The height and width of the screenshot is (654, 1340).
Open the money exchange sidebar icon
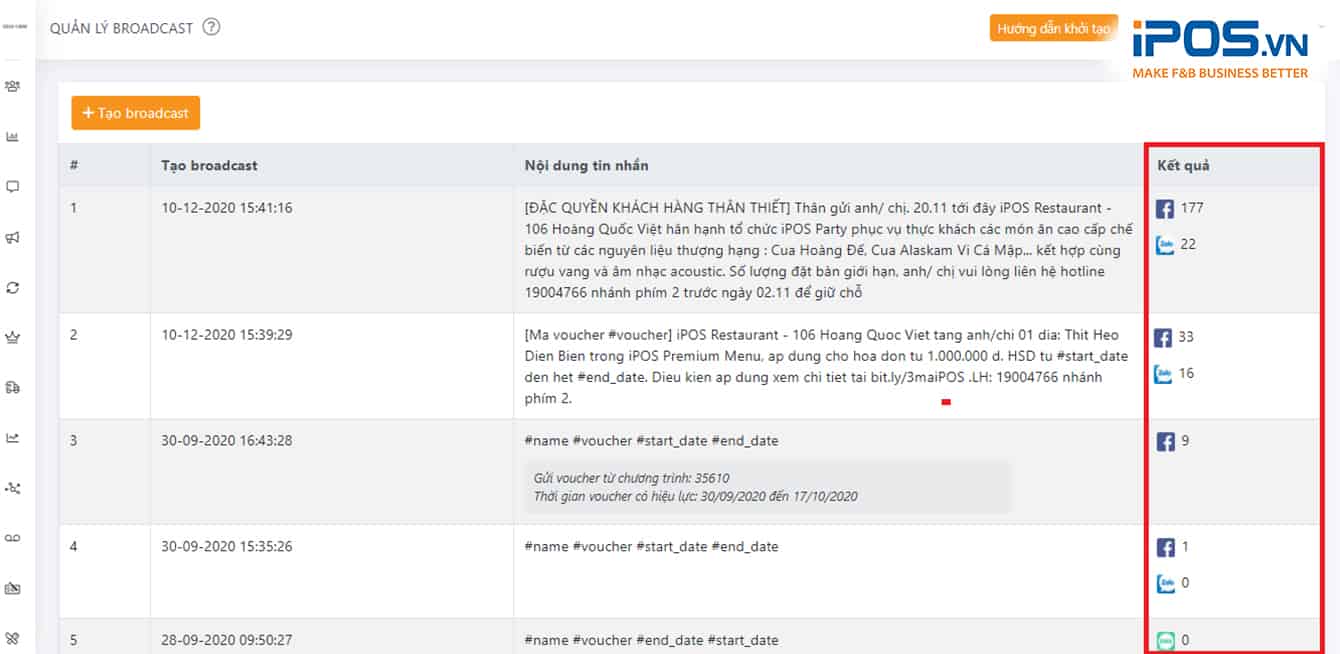11,388
